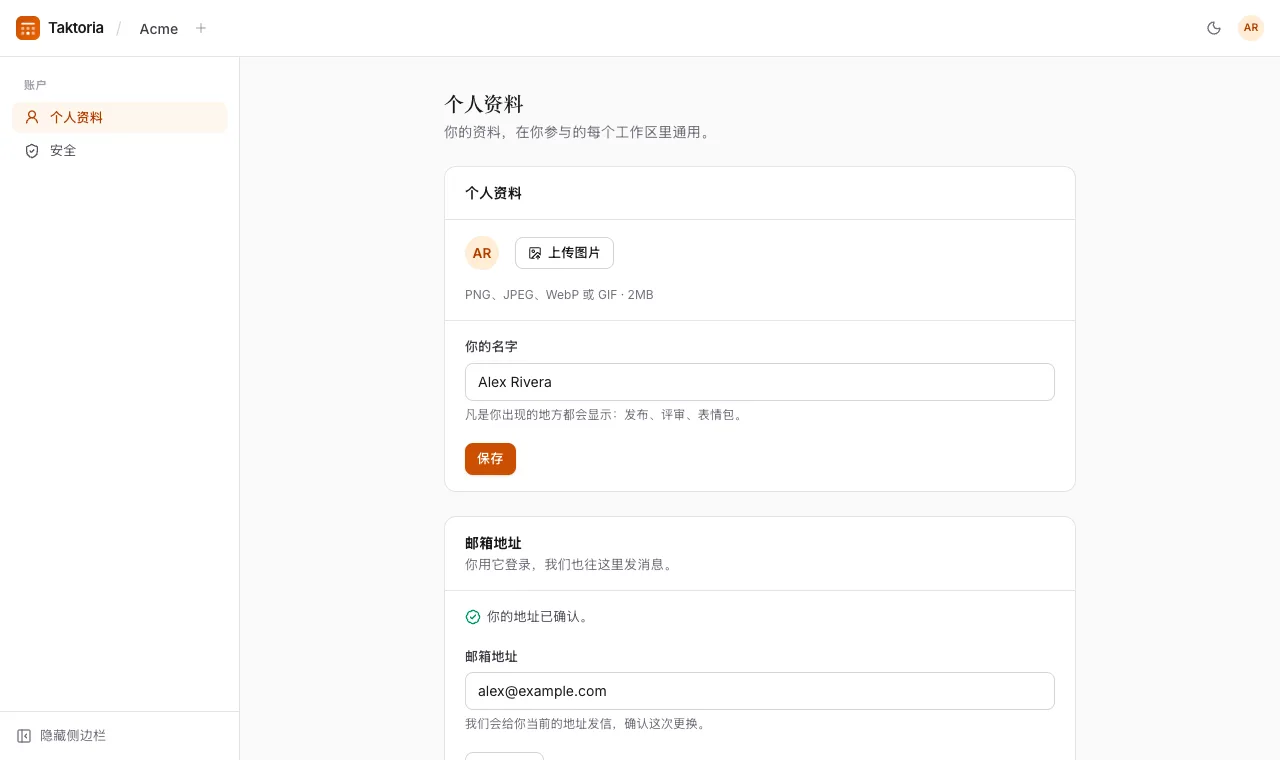This screenshot has width=1280, height=760.
Task: Click the 你的地址已确认。 status text
Action: pos(540,617)
